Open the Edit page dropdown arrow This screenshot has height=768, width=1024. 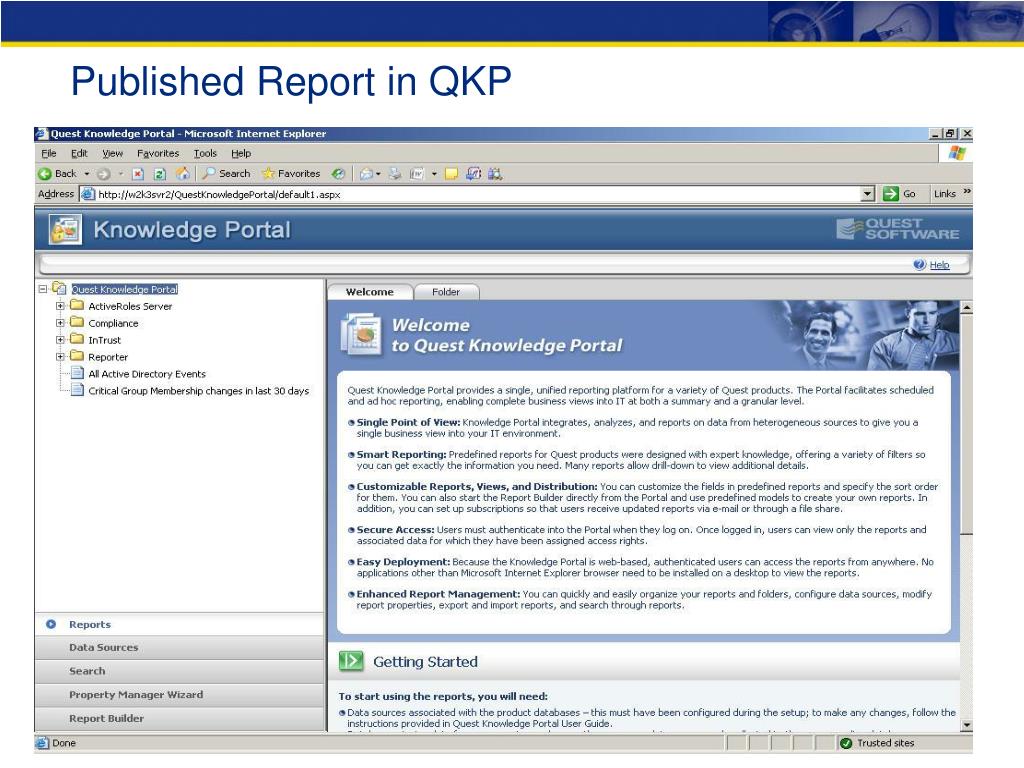[x=434, y=174]
